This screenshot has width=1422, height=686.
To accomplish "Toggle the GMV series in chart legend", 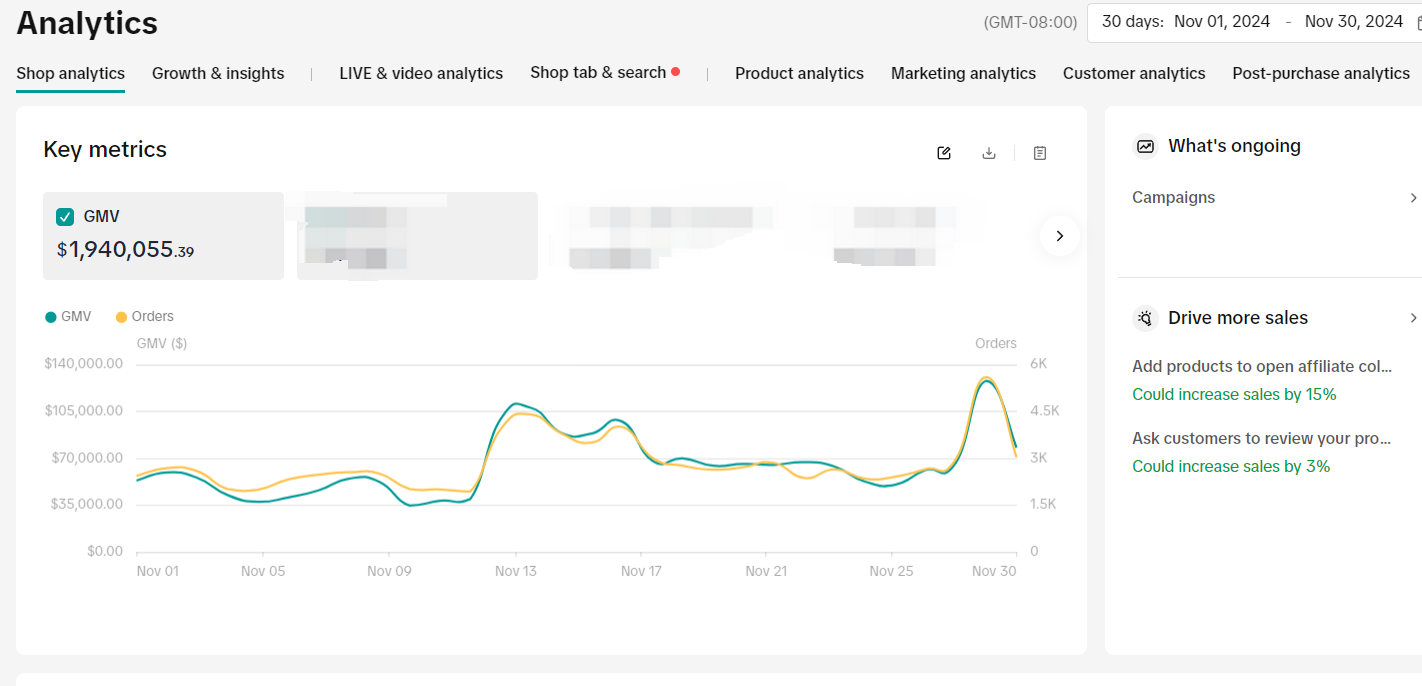I will click(68, 316).
